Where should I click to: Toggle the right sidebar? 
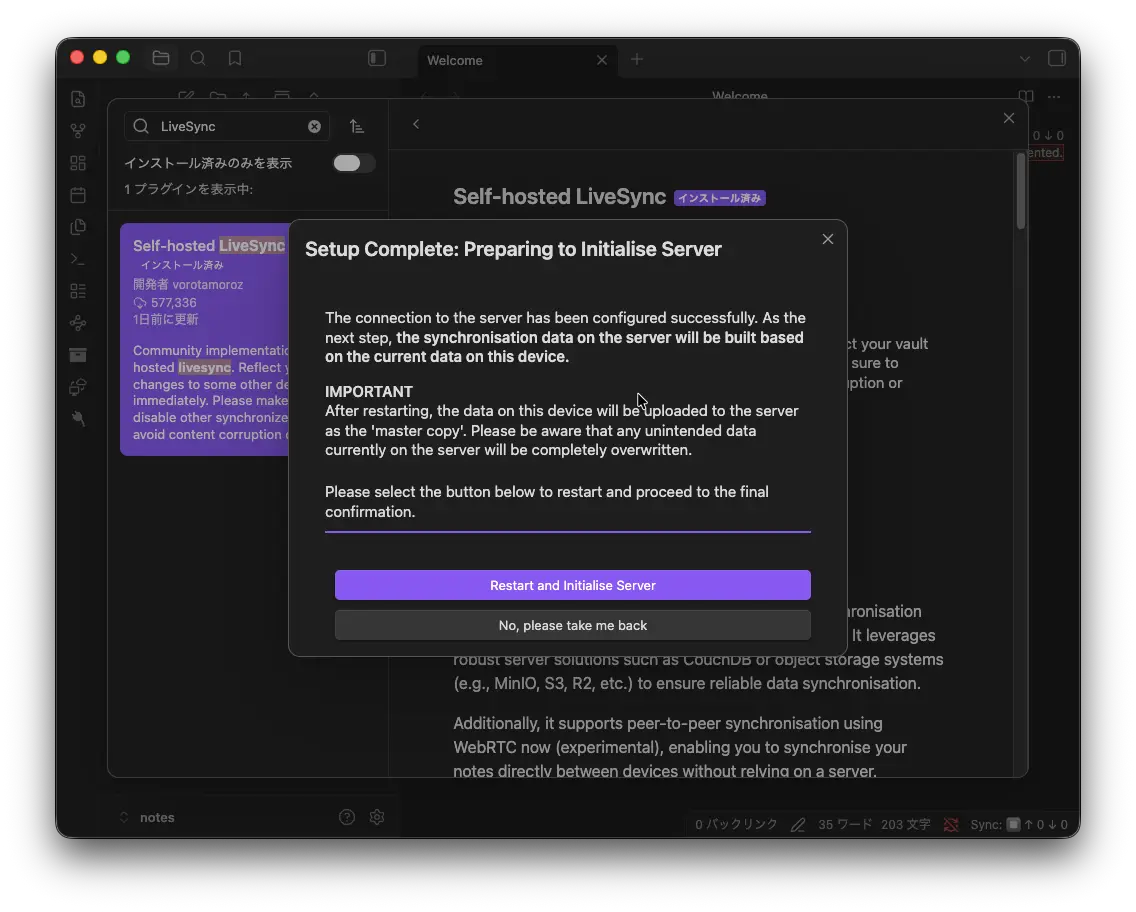1057,58
